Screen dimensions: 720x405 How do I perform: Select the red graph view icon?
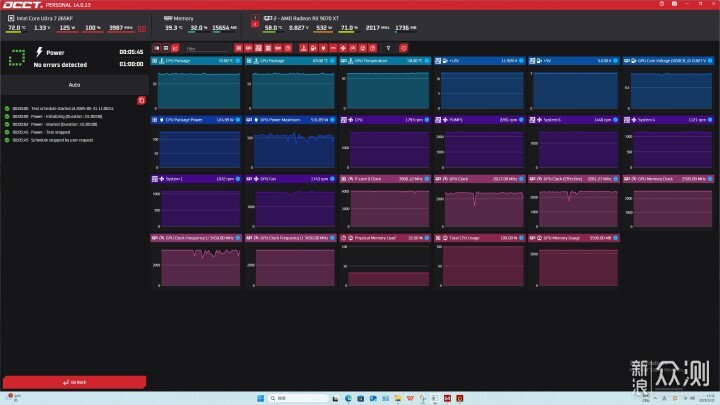click(175, 48)
